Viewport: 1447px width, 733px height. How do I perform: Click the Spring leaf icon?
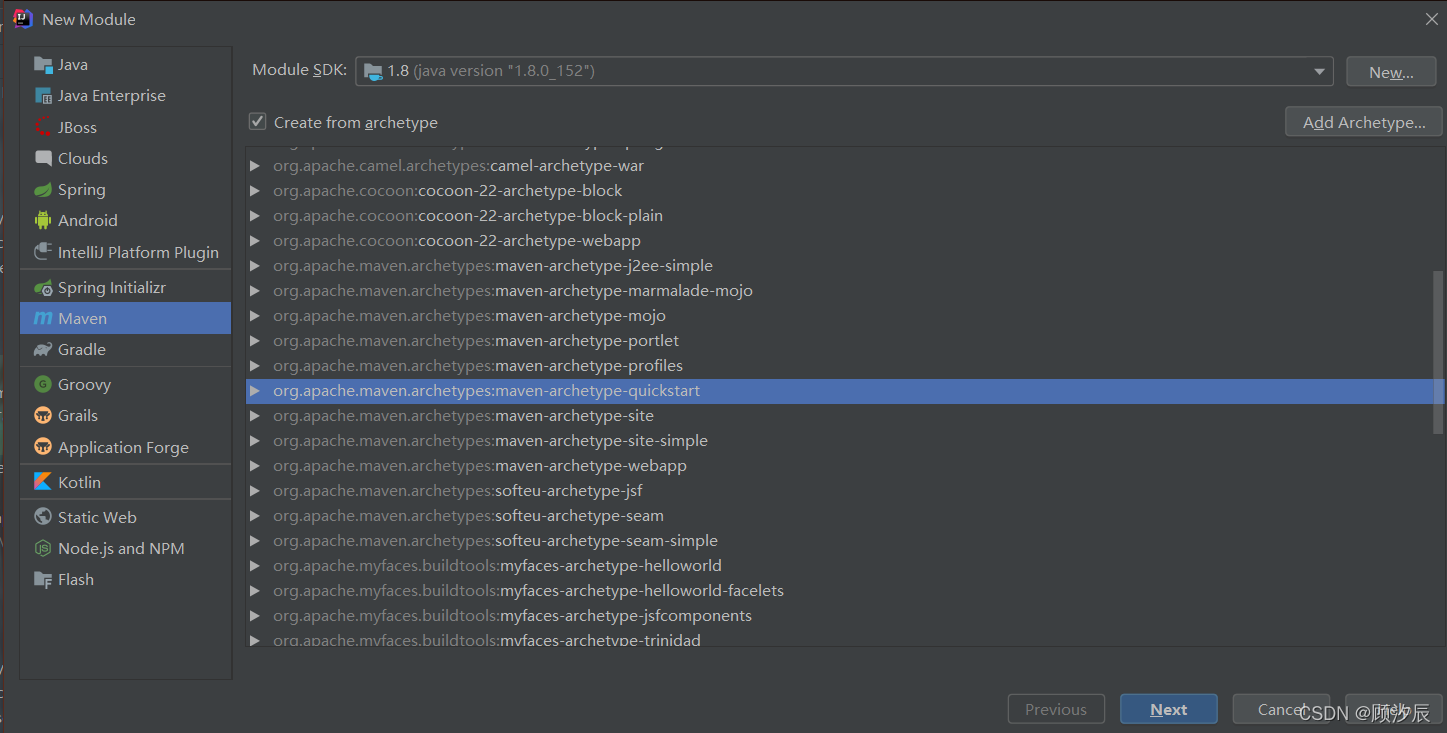pos(43,190)
